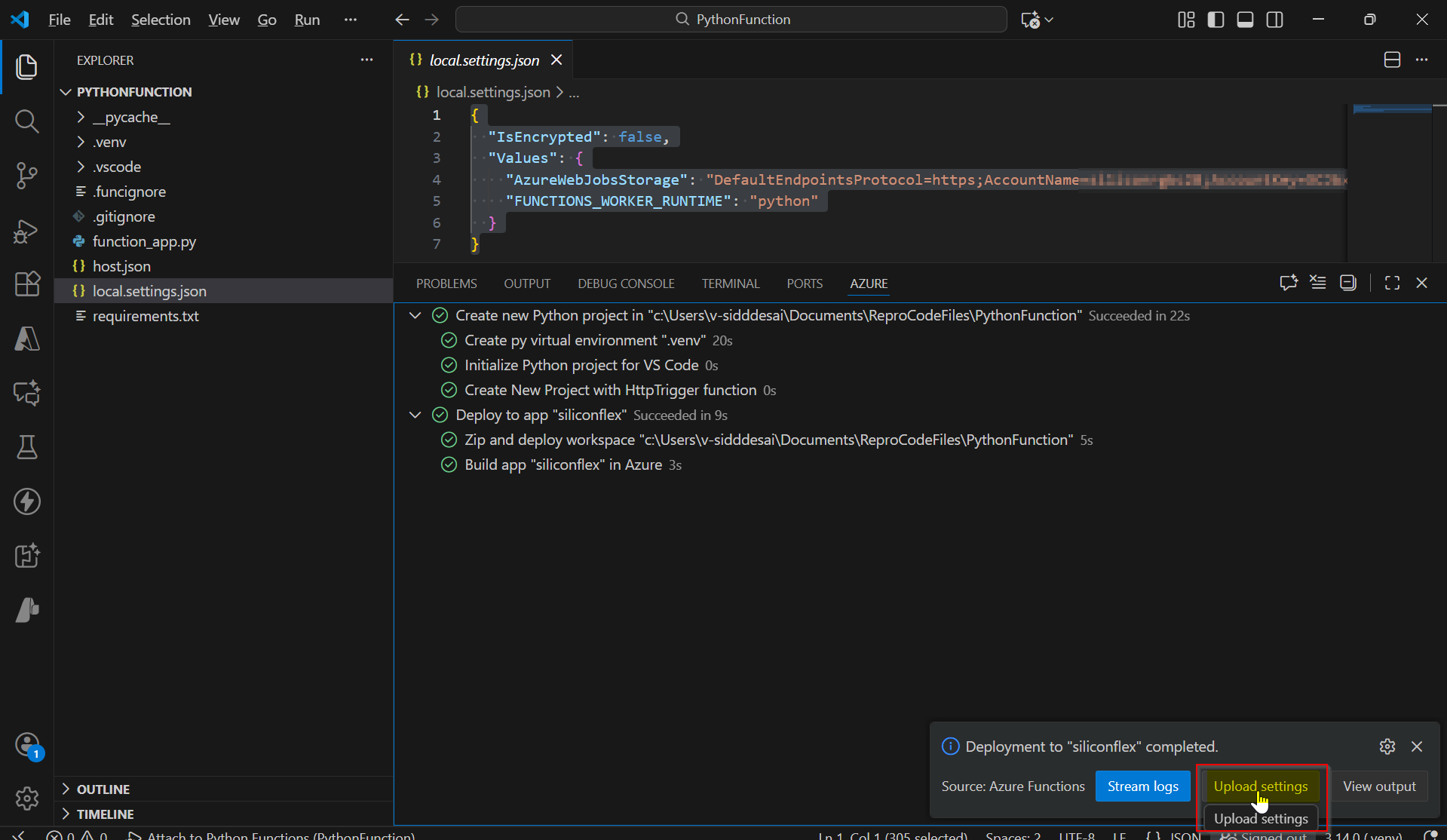1447x840 pixels.
Task: Maximize the panel size
Action: (1392, 283)
